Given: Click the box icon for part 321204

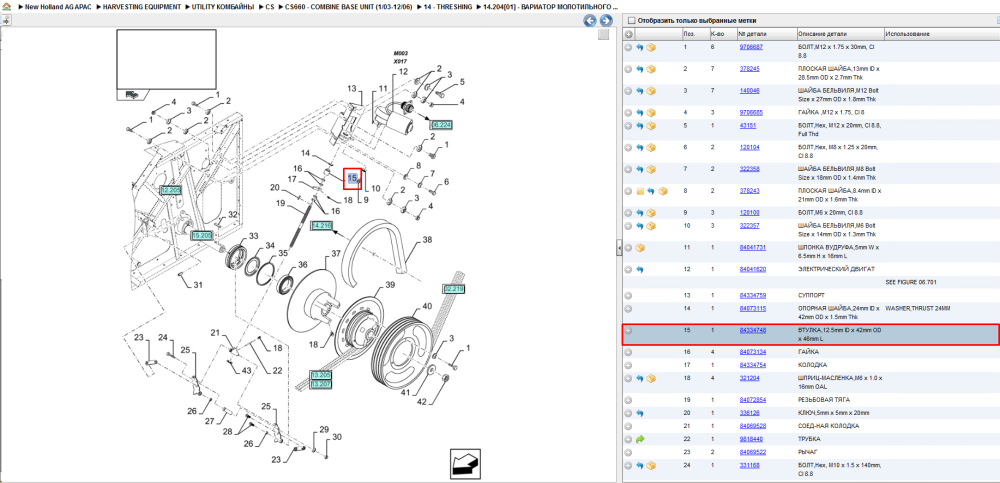Looking at the screenshot, I should 651,378.
